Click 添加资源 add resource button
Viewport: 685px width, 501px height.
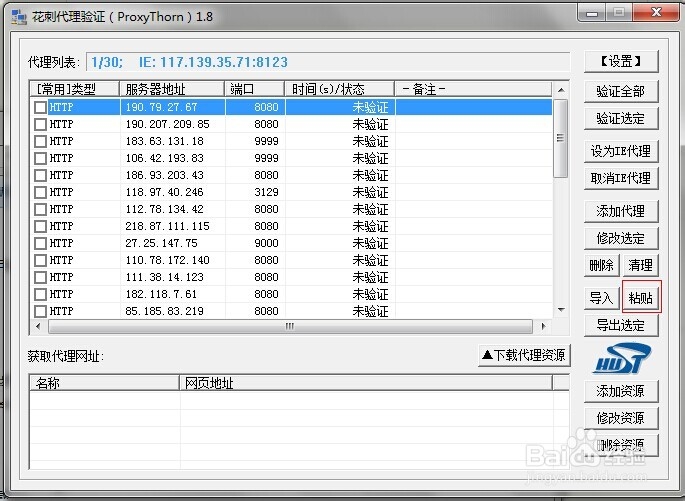621,391
